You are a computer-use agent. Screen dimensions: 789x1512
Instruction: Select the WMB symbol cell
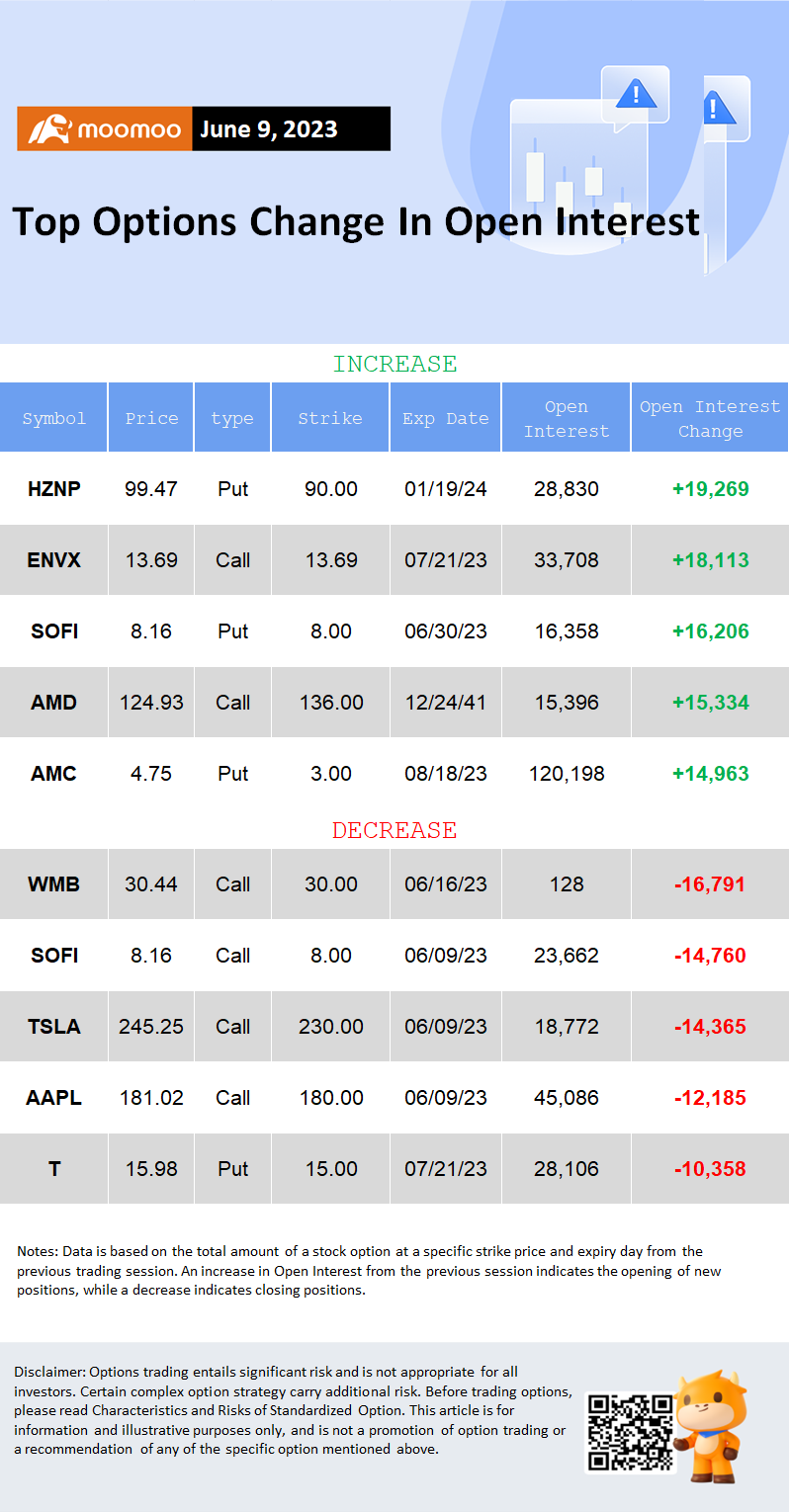click(x=53, y=884)
